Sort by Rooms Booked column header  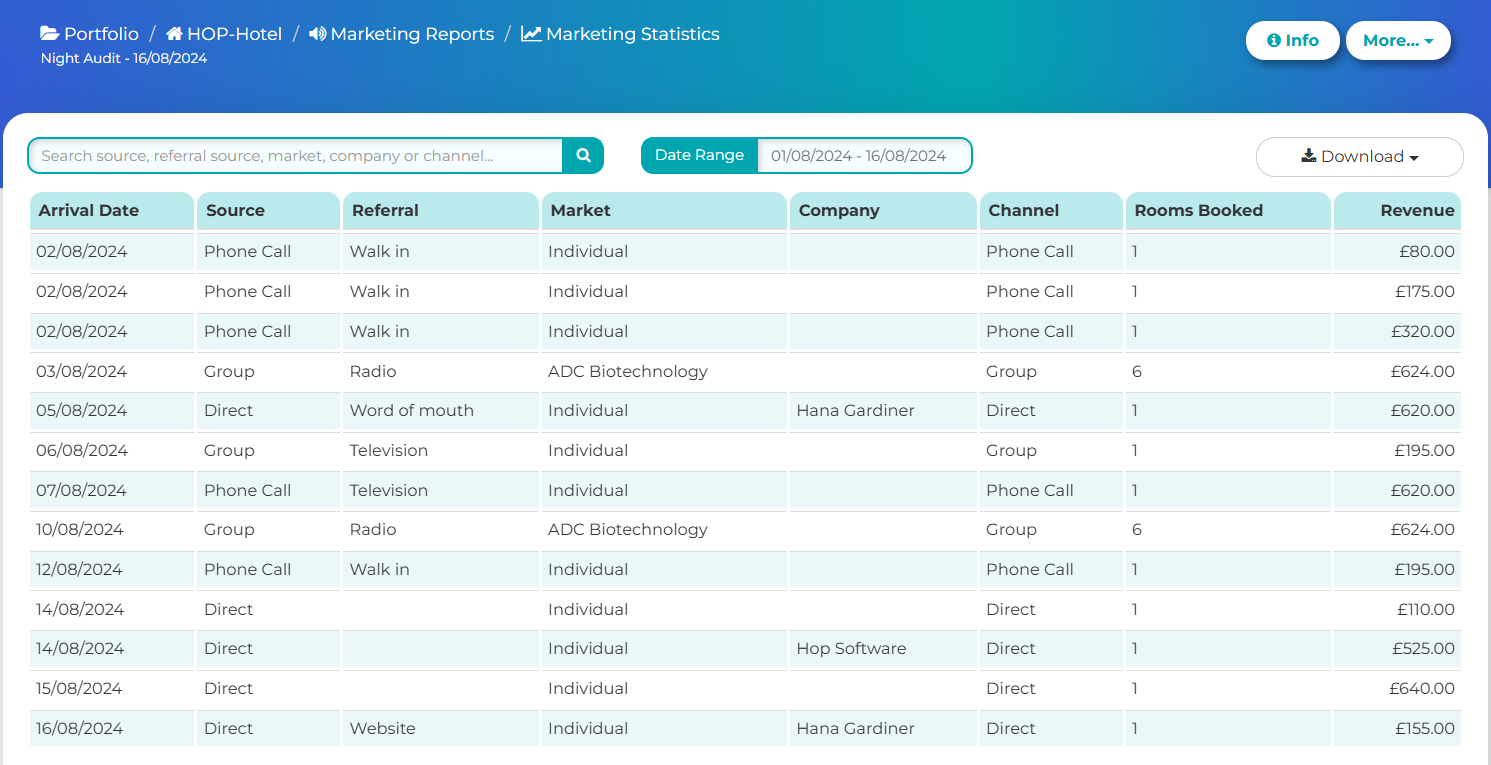point(1228,211)
